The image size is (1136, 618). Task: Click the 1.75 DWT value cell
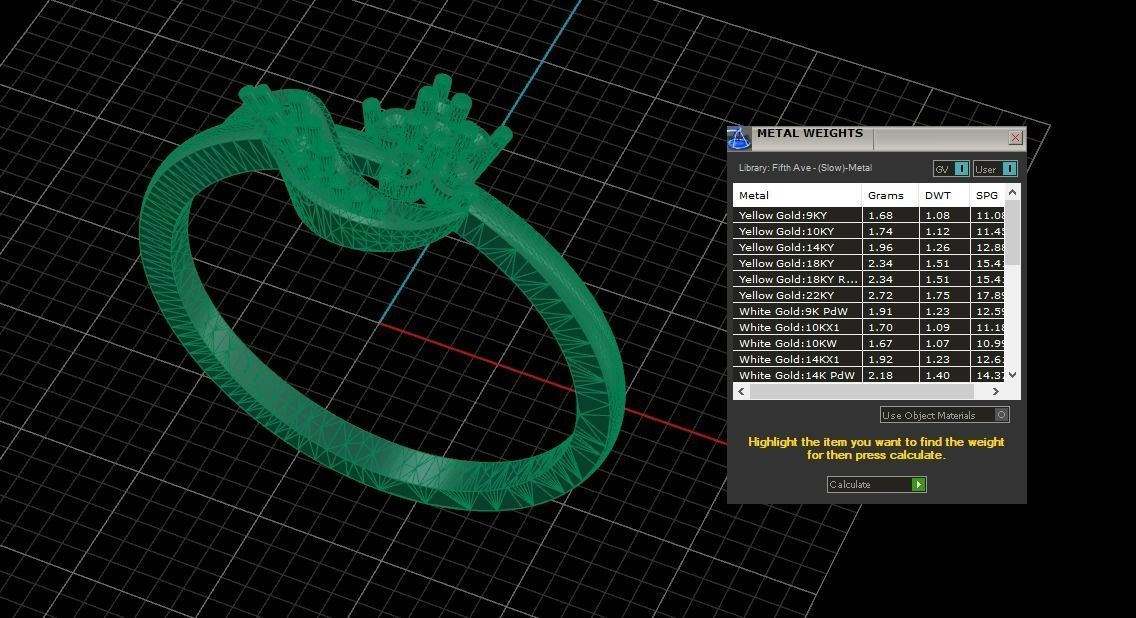[x=944, y=295]
